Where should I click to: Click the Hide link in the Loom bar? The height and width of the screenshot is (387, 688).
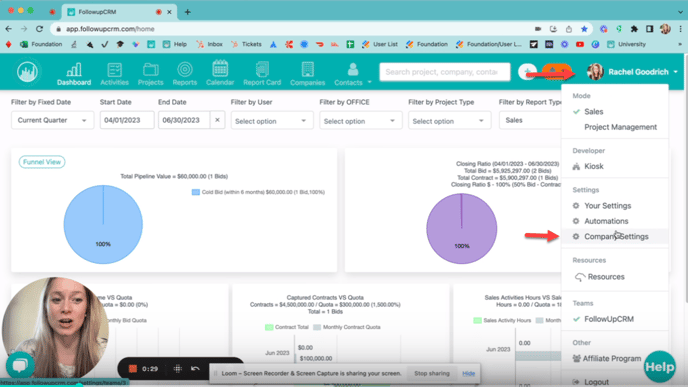(469, 373)
